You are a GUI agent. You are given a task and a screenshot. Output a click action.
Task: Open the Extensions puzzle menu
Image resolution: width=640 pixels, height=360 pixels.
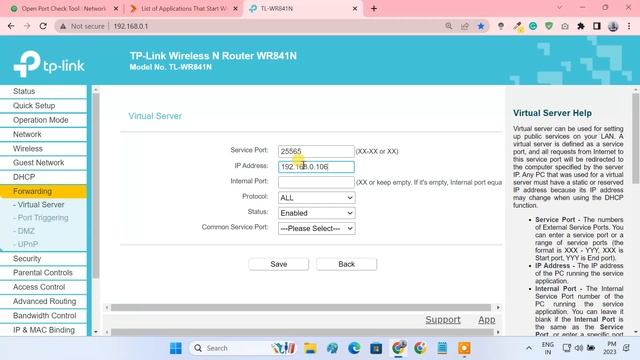(x=581, y=26)
